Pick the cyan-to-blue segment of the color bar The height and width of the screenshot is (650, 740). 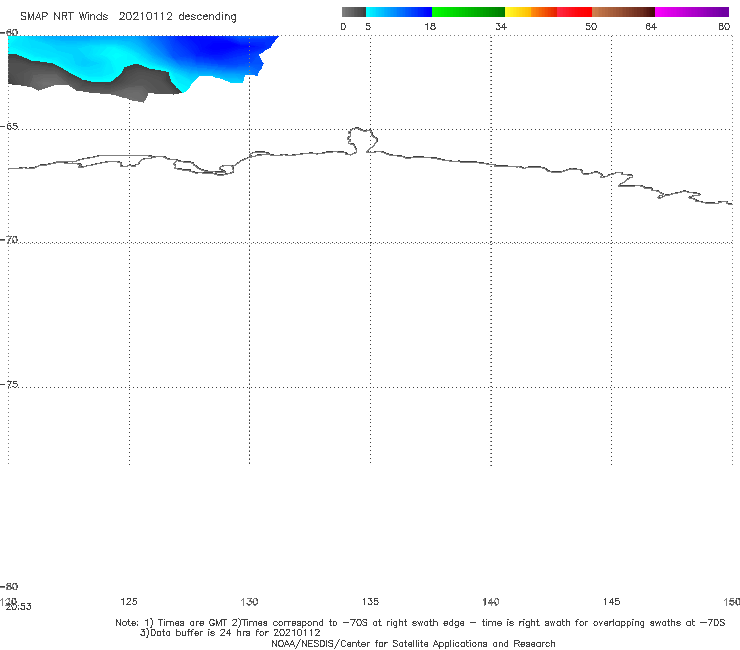pos(399,12)
